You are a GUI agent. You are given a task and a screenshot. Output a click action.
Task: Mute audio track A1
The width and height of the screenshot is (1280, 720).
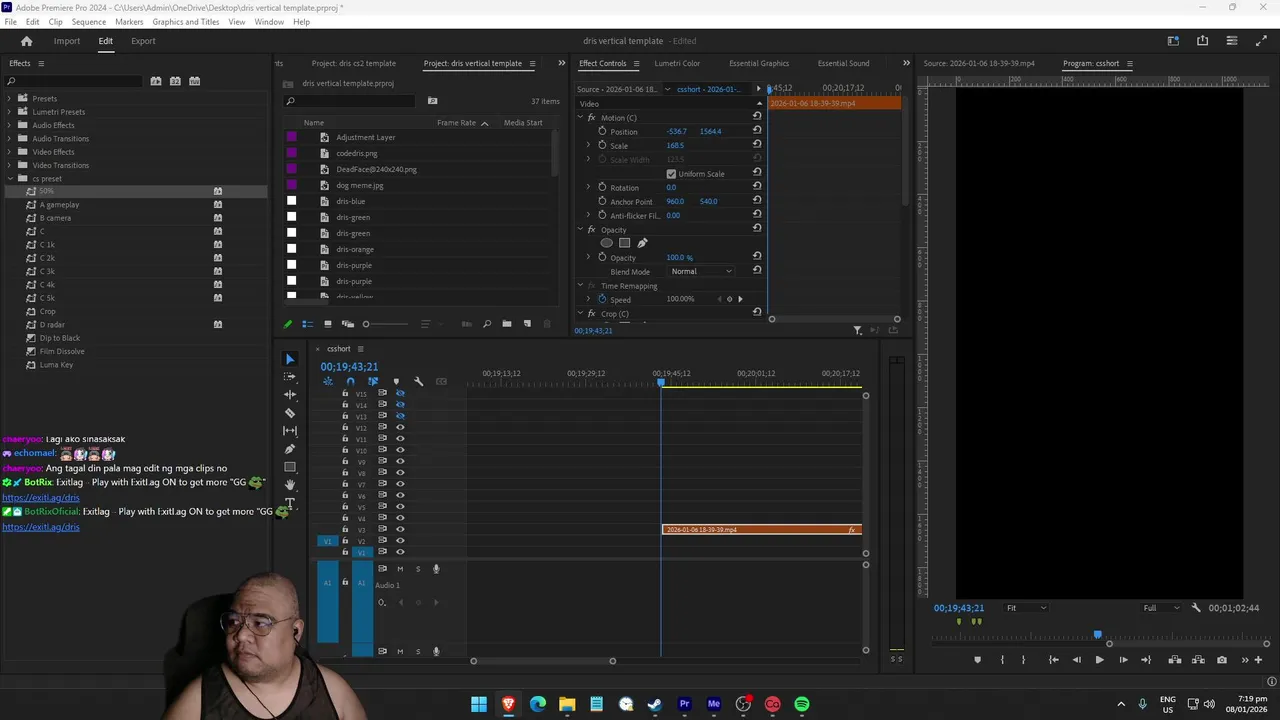click(400, 569)
